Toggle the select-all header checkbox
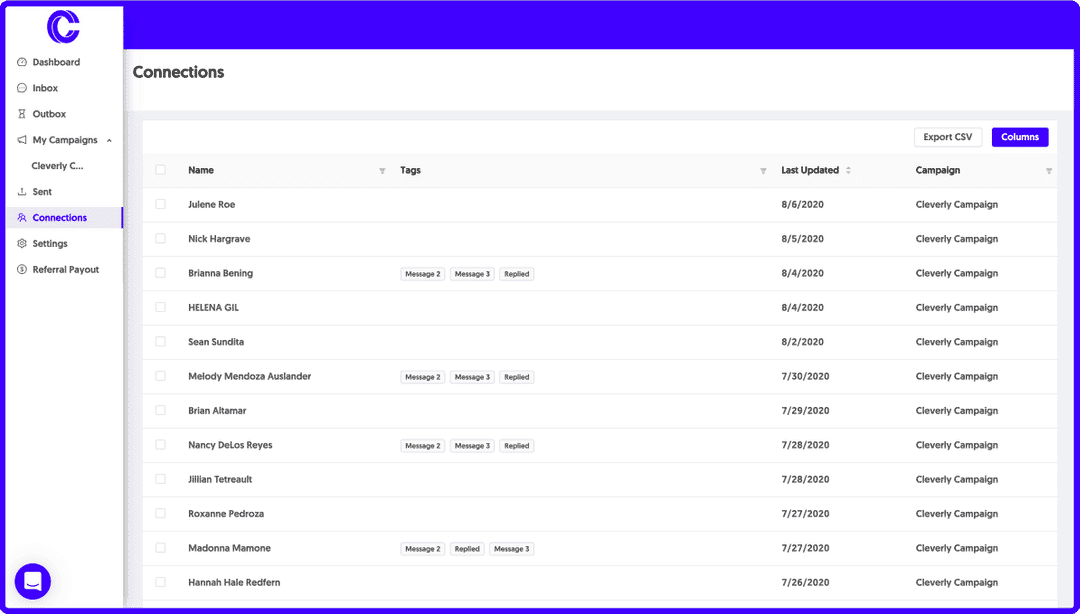The height and width of the screenshot is (614, 1080). 160,170
